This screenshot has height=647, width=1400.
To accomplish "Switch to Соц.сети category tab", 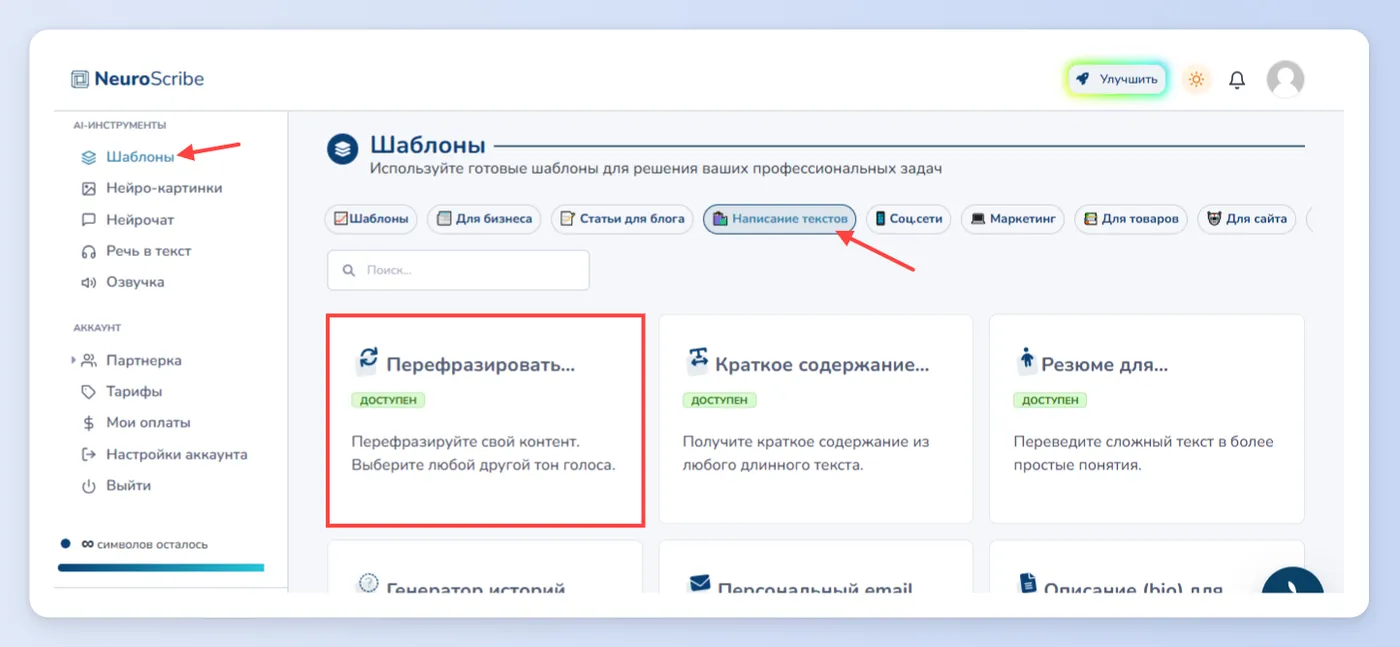I will pos(909,219).
